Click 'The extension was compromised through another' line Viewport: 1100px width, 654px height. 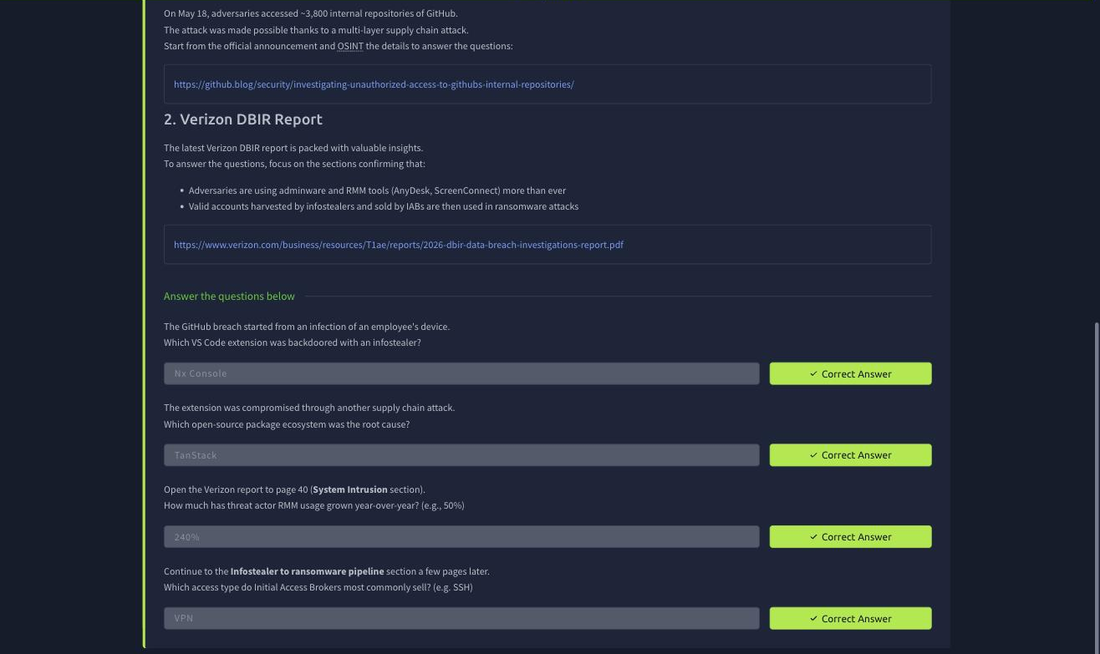click(x=309, y=408)
